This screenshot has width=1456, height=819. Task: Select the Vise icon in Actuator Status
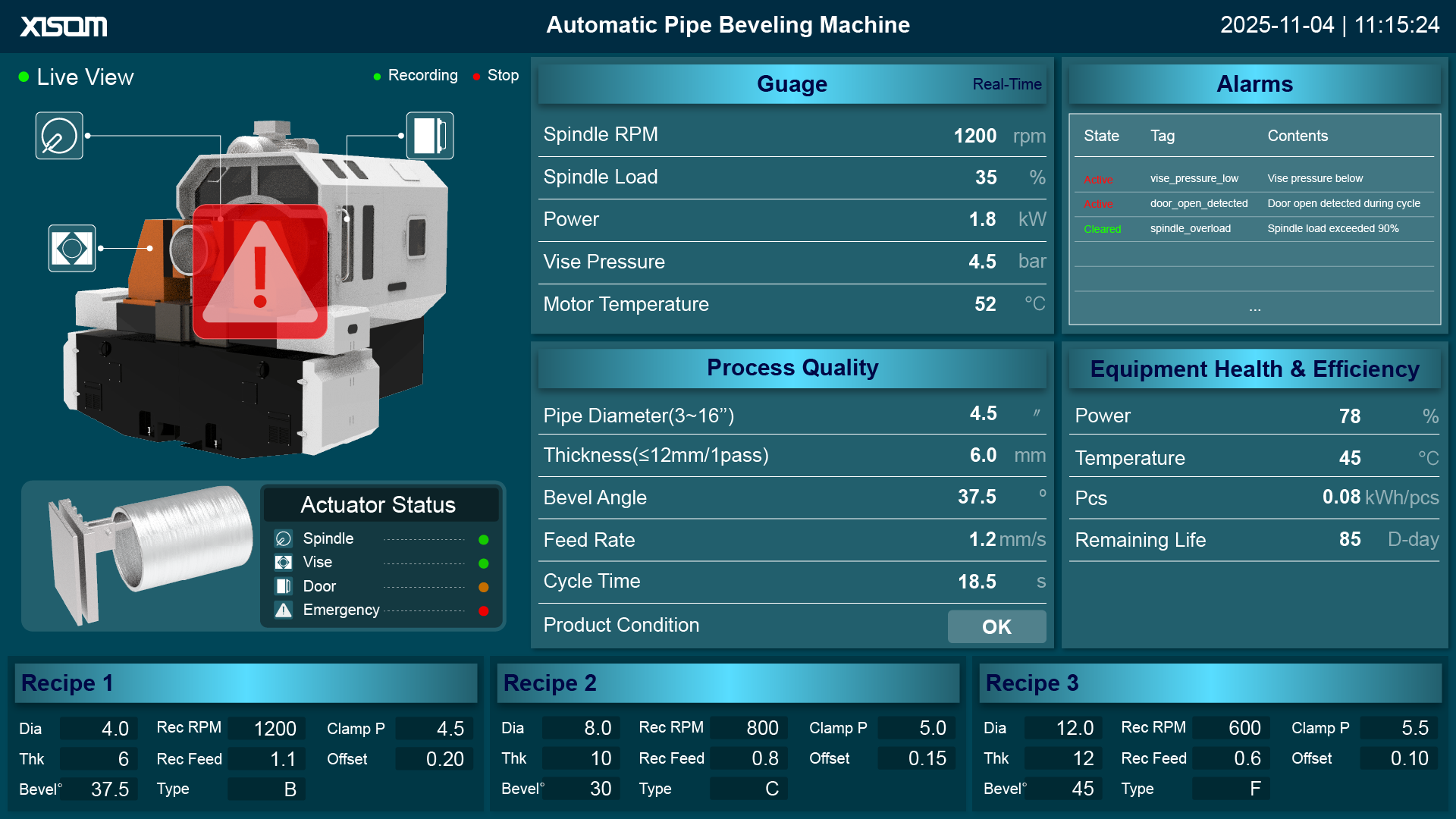[282, 563]
